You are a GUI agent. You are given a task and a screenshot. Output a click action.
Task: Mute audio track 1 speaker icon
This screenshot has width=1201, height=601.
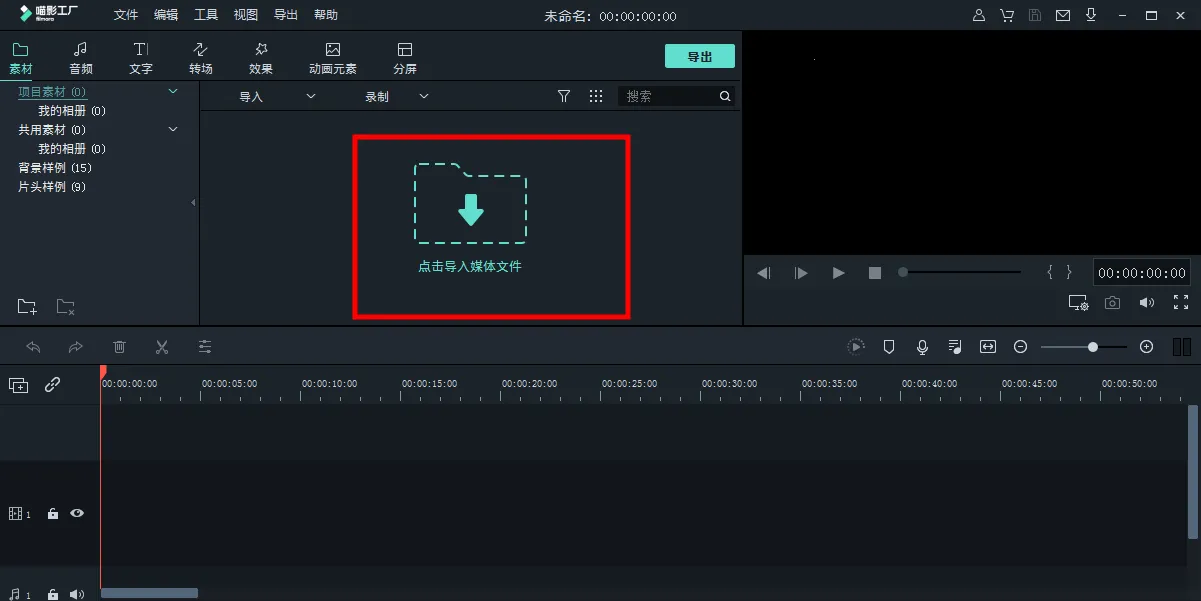(77, 594)
